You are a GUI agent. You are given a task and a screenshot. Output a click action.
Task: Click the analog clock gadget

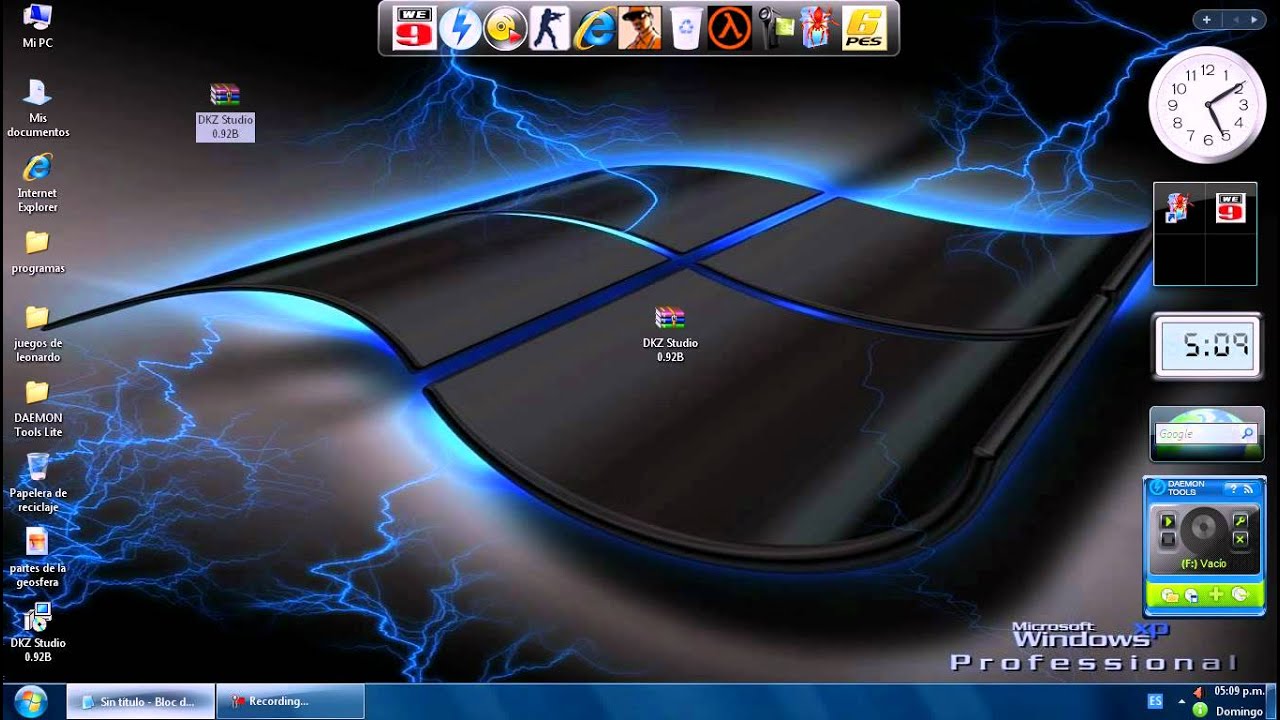point(1207,104)
